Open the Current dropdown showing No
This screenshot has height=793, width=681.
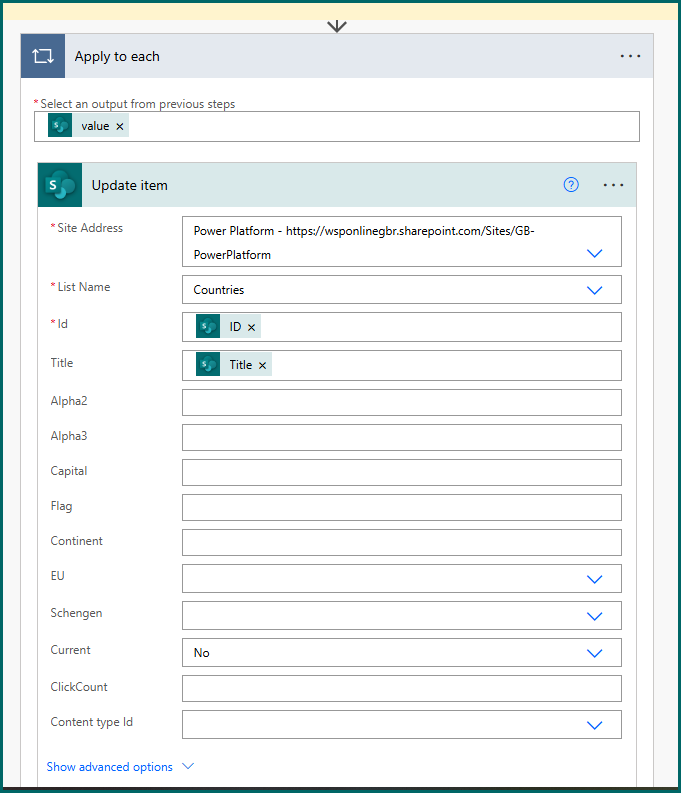point(595,653)
